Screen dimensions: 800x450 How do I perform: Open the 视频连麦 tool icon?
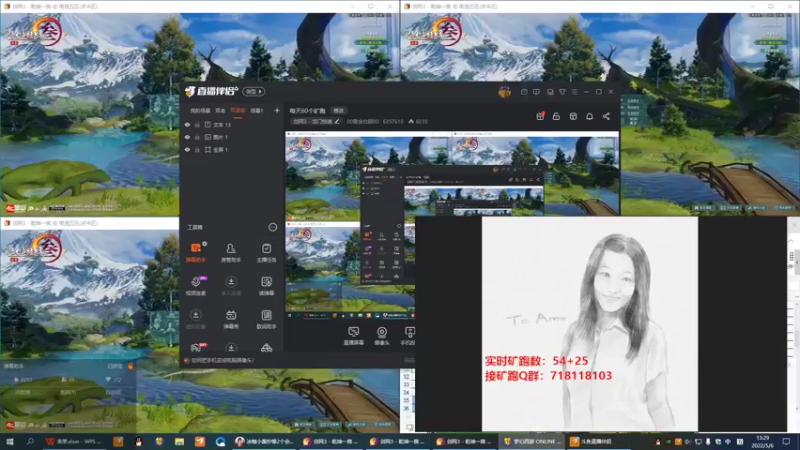[x=196, y=286]
